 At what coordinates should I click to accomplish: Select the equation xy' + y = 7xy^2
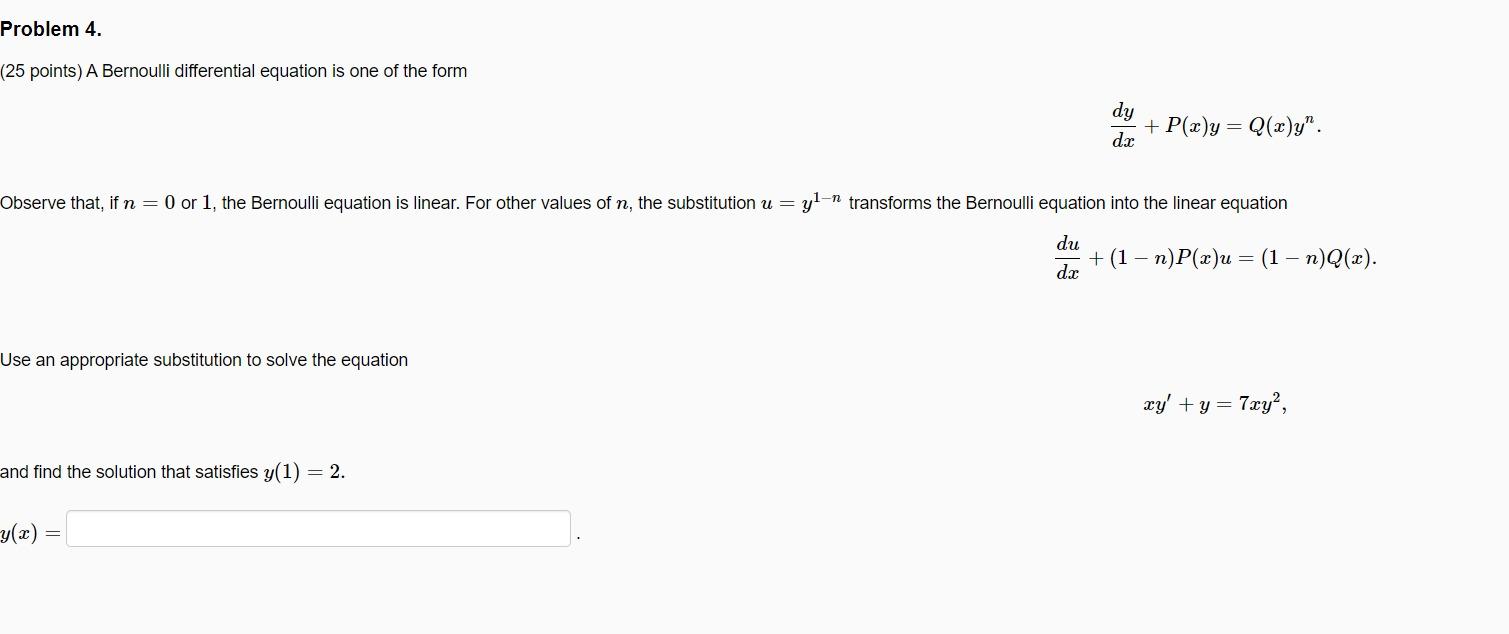tap(1214, 402)
